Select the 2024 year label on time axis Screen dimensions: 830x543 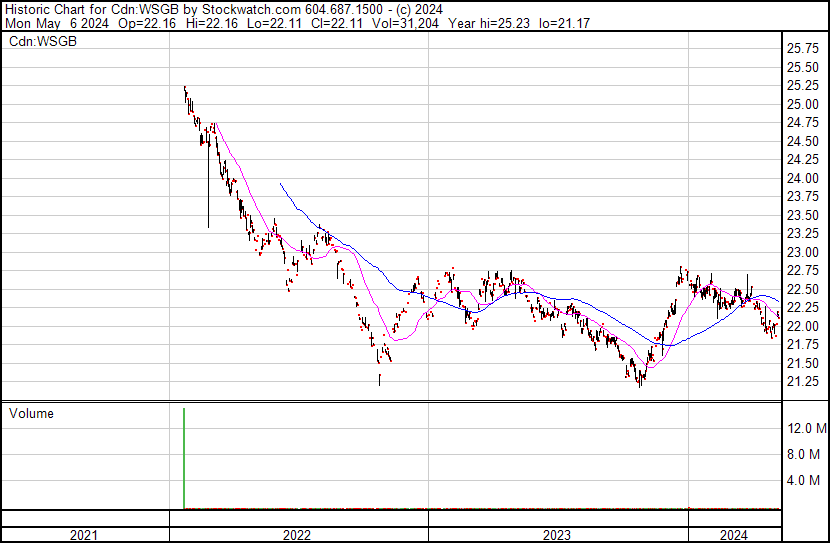[x=734, y=535]
